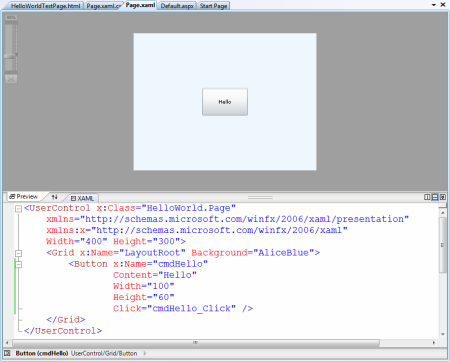Image resolution: width=450 pixels, height=362 pixels.
Task: Select Button (cmdHello) in the tag navigator
Action: [x=42, y=353]
